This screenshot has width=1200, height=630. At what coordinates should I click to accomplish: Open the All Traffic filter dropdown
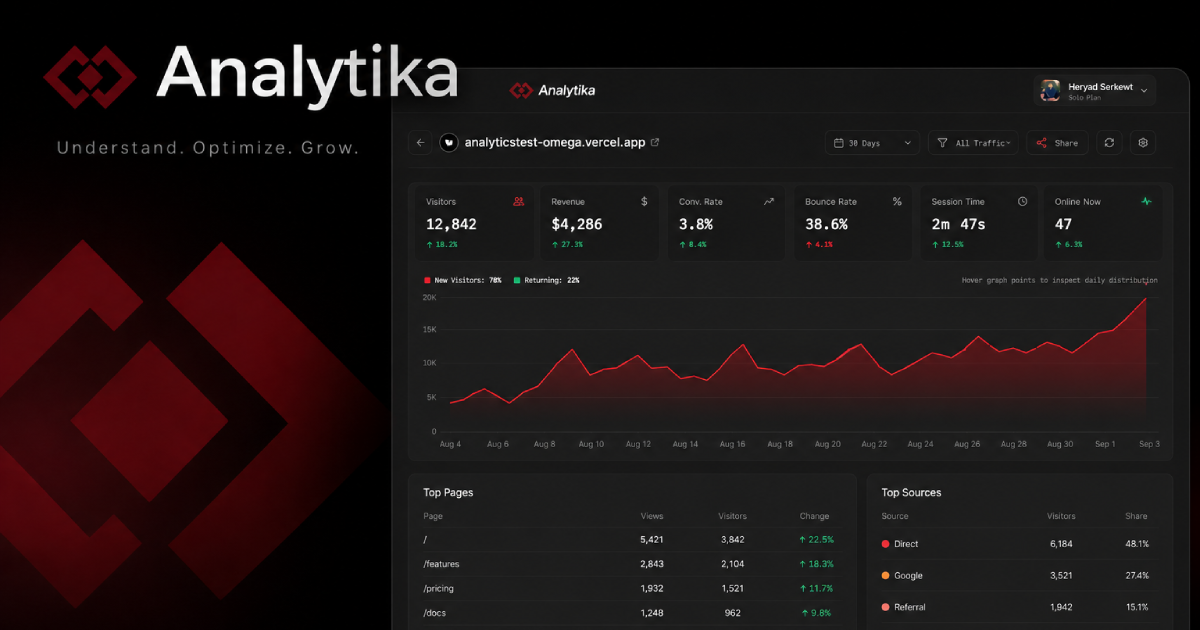pyautogui.click(x=973, y=143)
